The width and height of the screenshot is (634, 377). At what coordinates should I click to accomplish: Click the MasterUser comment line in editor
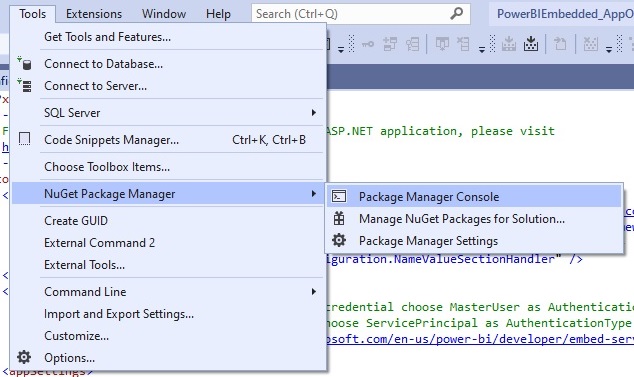(480, 307)
